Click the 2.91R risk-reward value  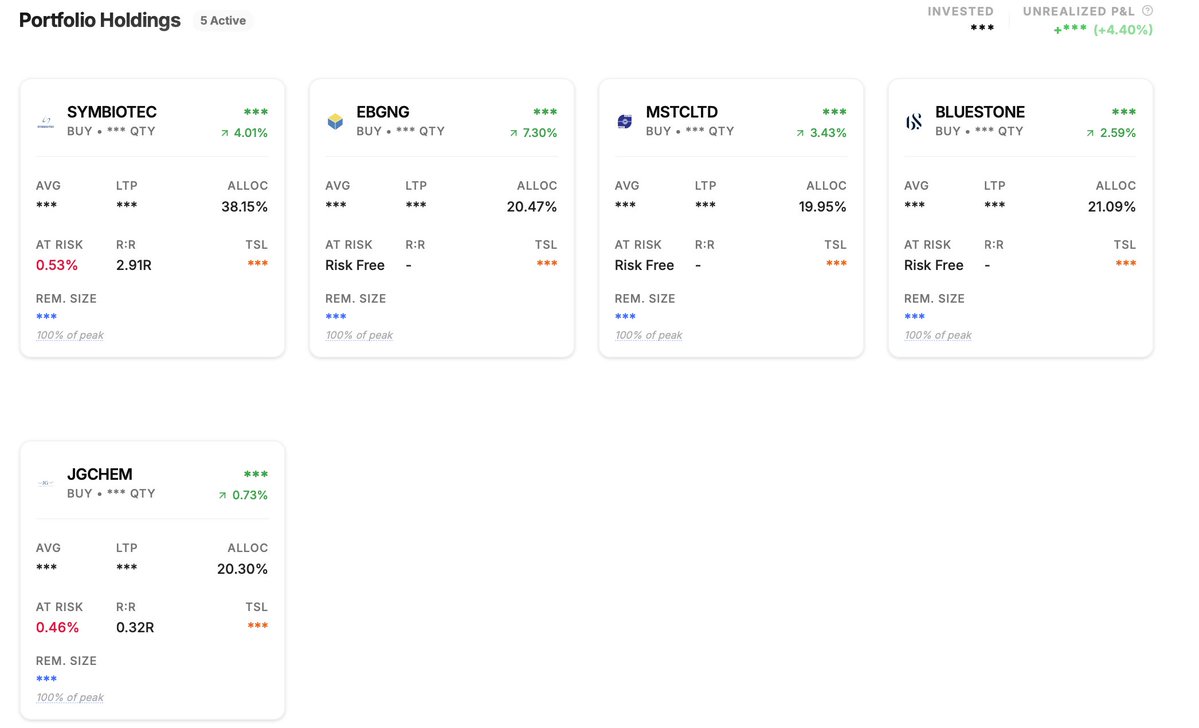[134, 265]
